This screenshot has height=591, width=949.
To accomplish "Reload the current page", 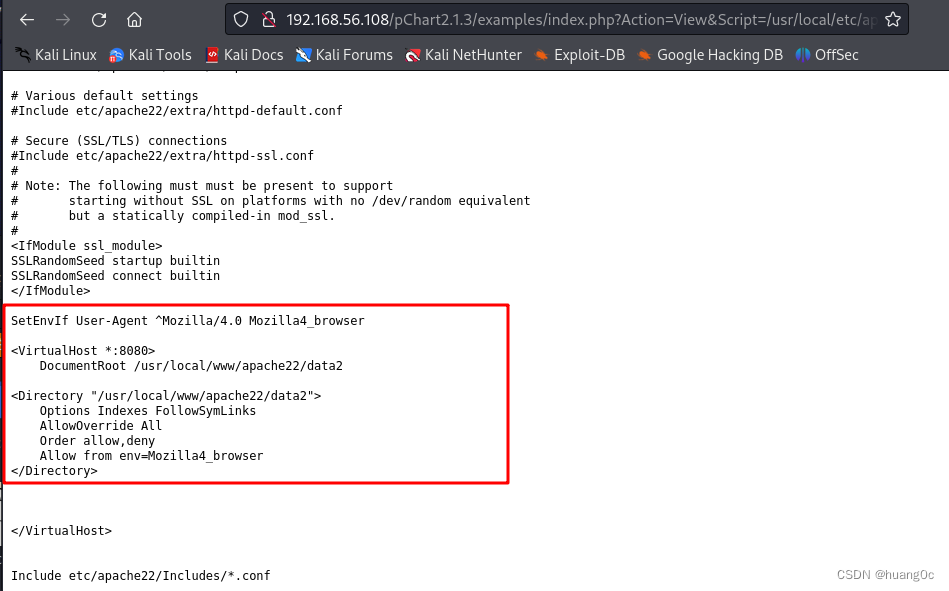I will [x=99, y=20].
